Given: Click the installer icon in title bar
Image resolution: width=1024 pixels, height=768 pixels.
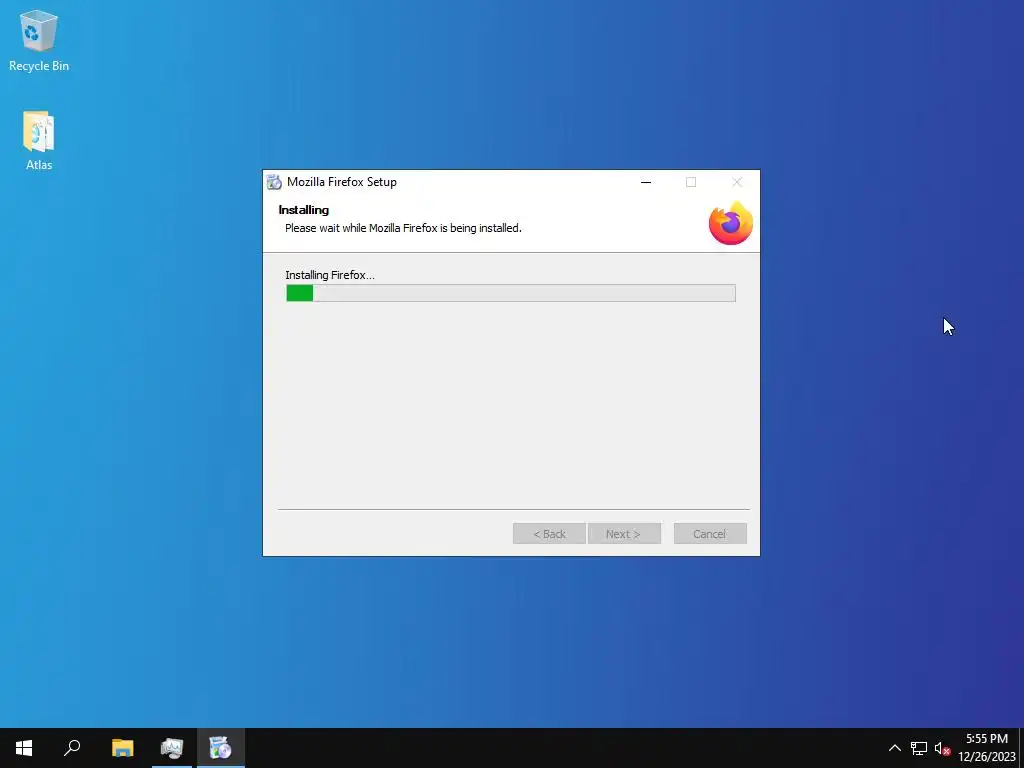Looking at the screenshot, I should click(274, 182).
